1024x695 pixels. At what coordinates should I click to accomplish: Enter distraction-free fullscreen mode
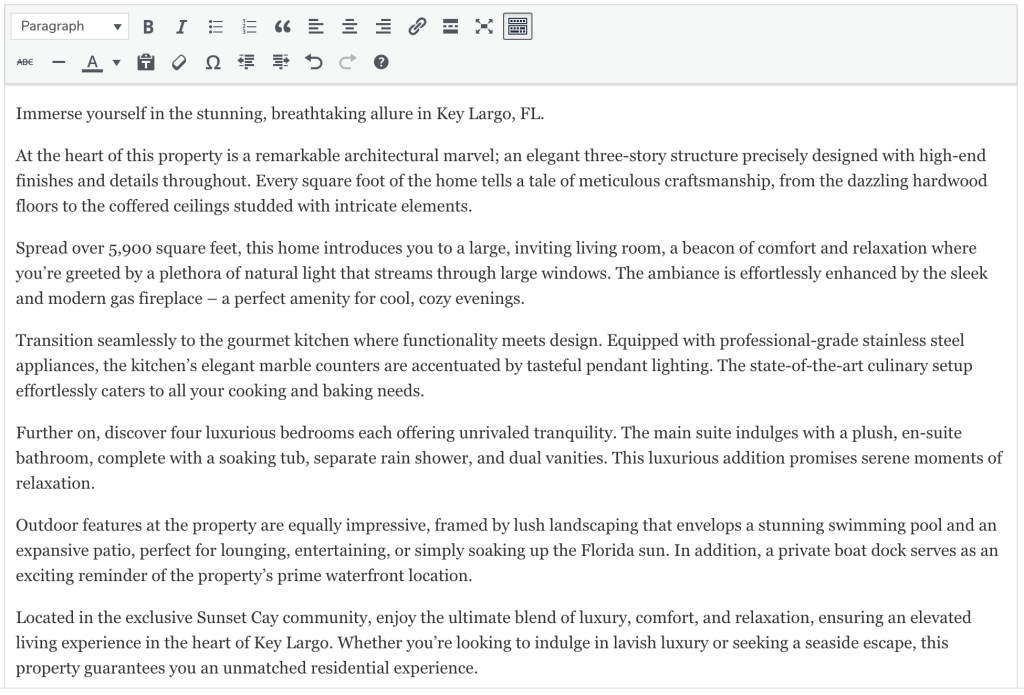(x=484, y=27)
